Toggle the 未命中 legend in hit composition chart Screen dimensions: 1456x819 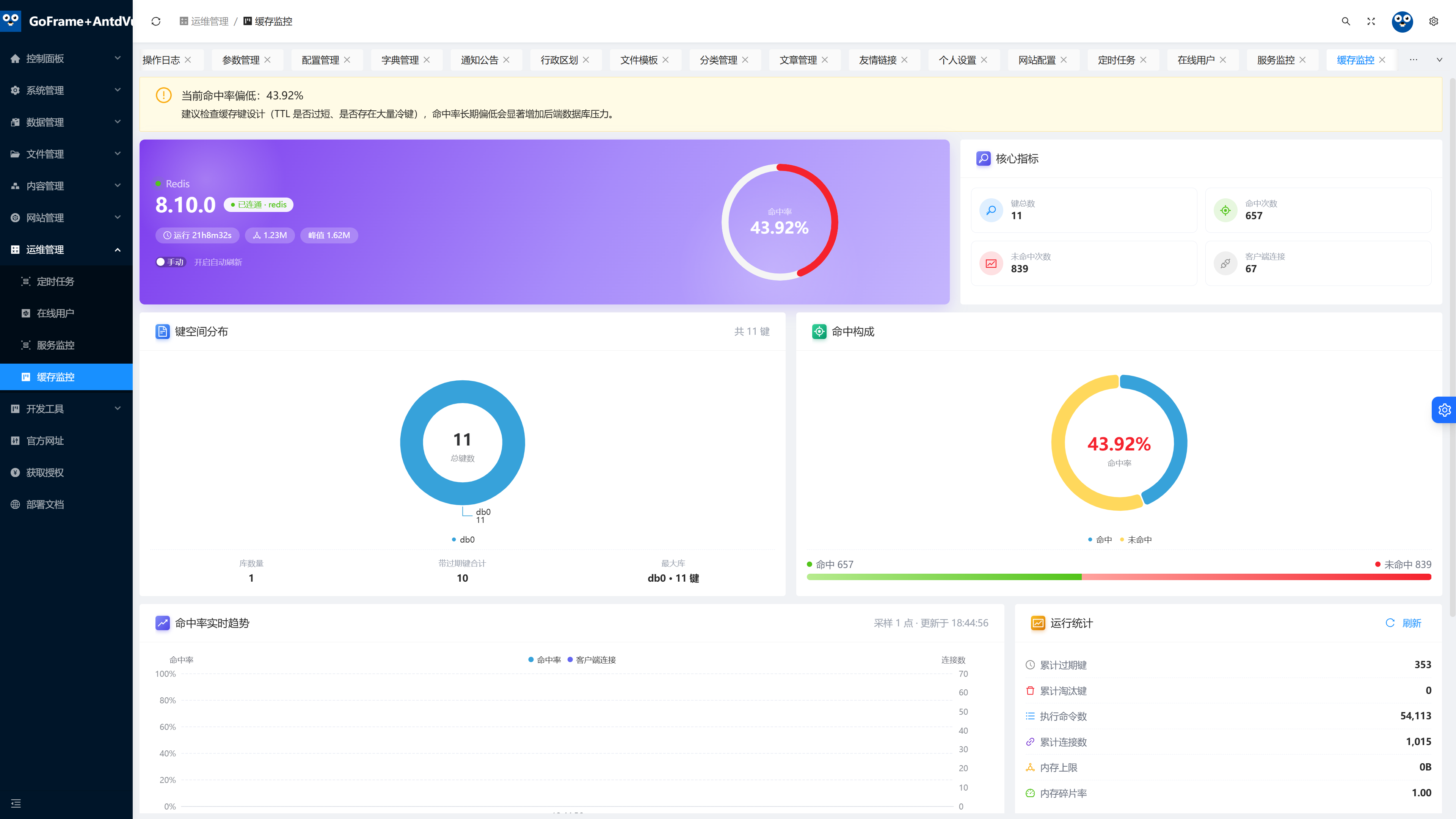(1136, 540)
